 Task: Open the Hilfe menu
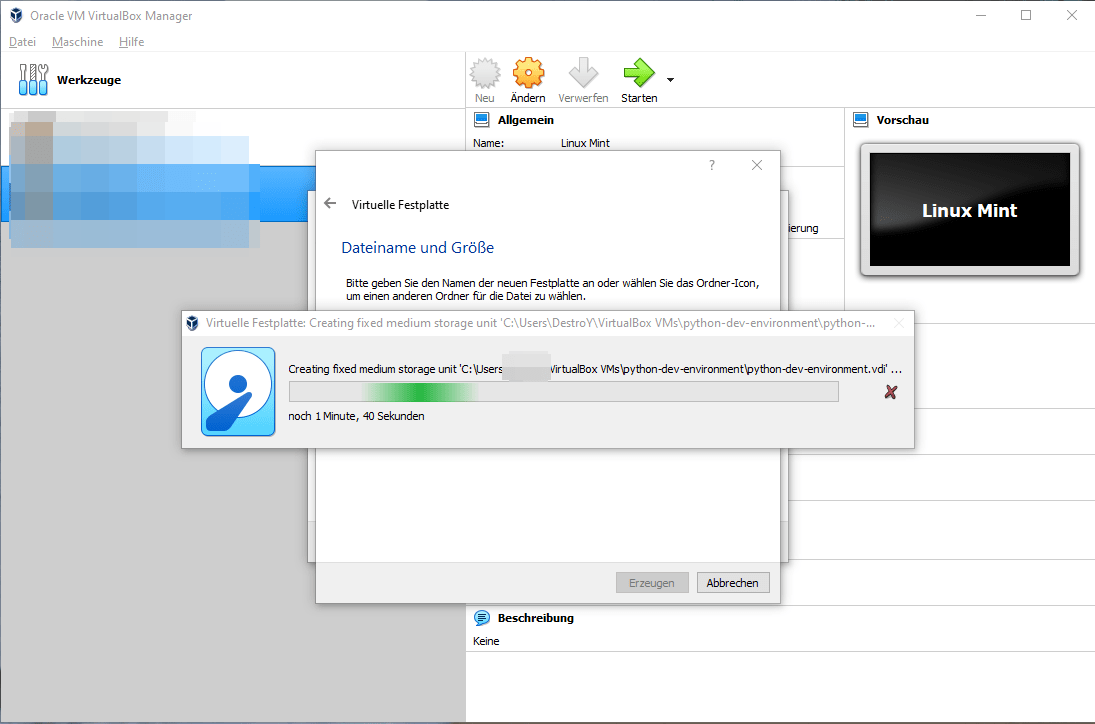(x=131, y=41)
